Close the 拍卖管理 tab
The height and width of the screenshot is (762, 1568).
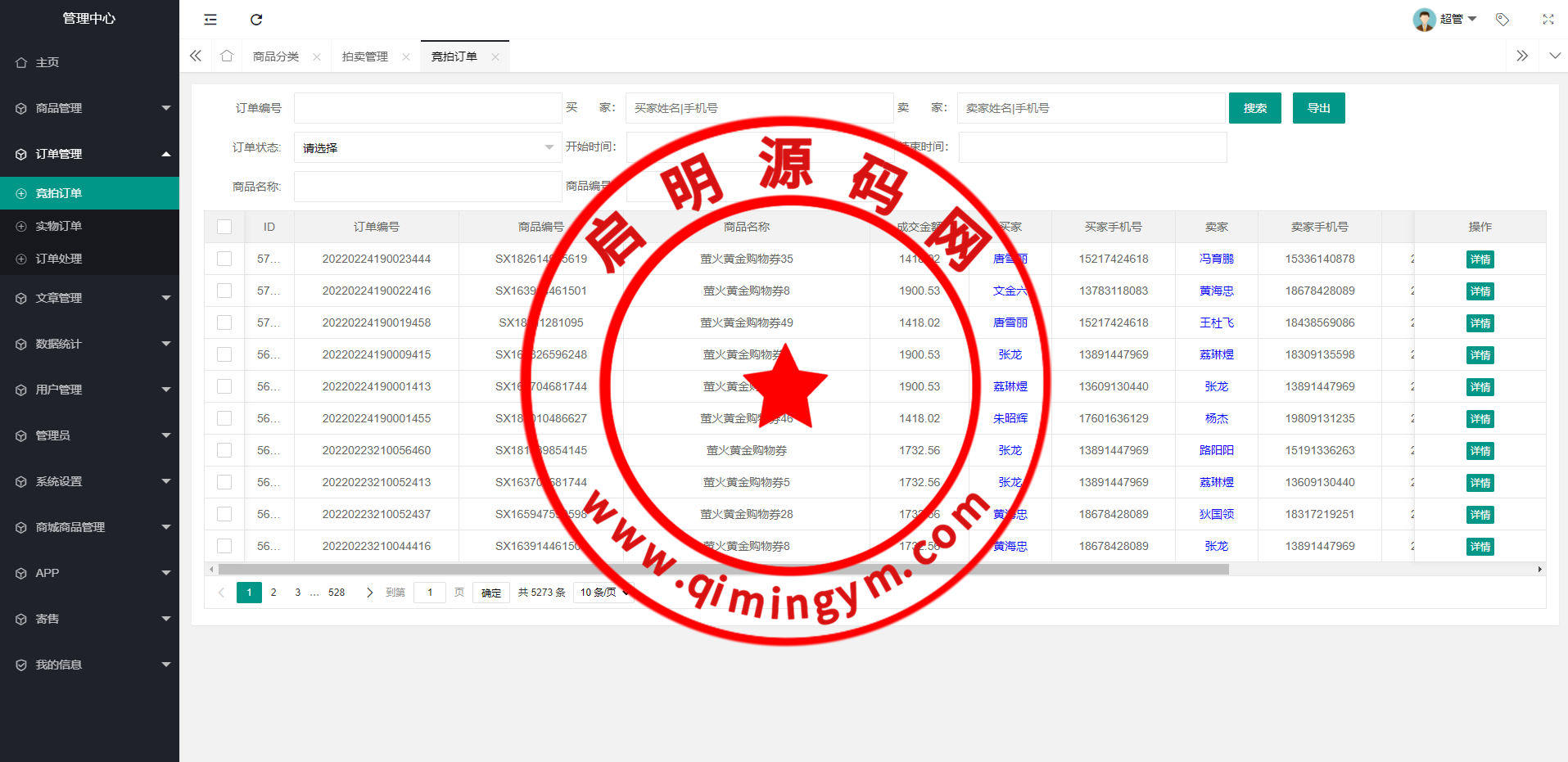click(406, 57)
